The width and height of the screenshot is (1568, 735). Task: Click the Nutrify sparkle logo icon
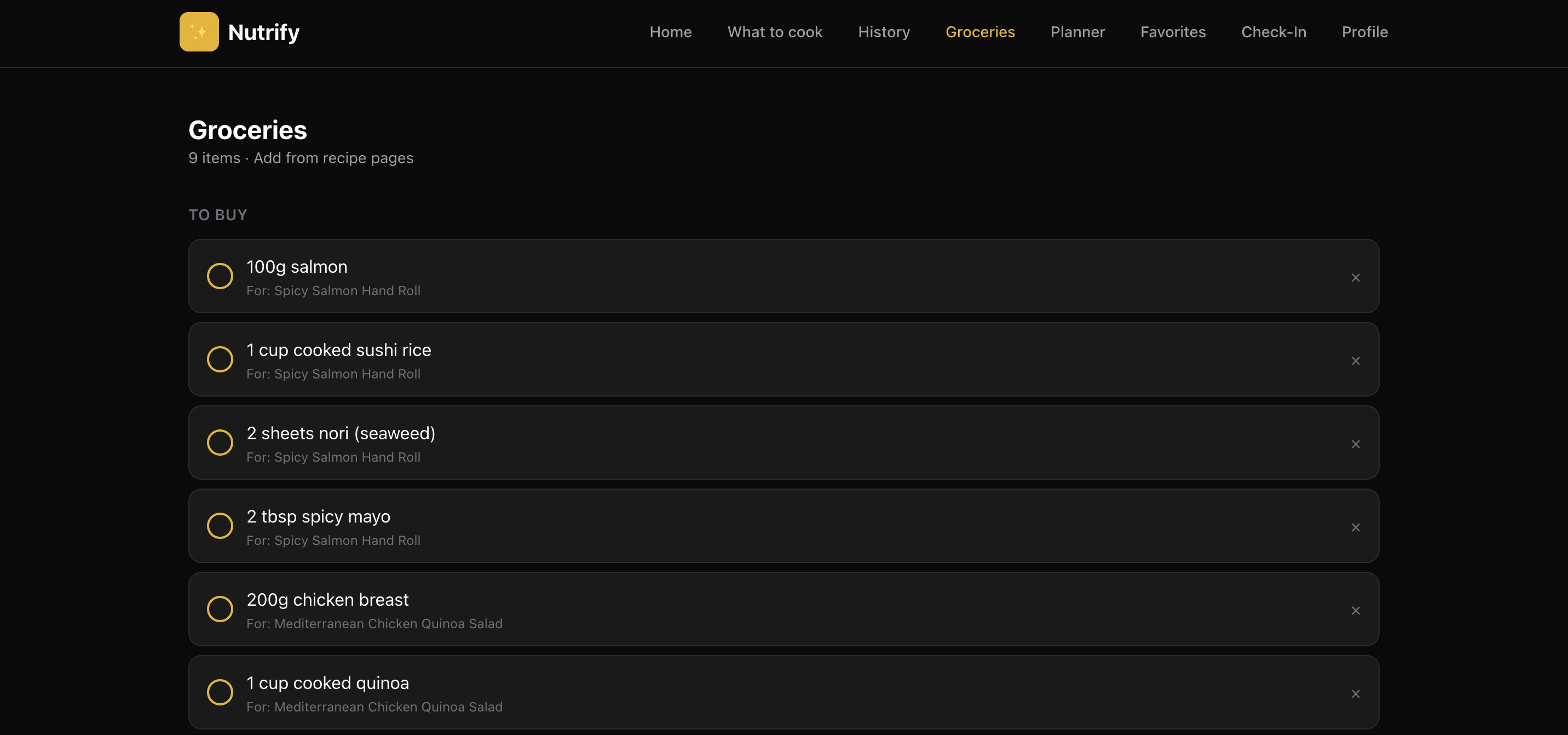click(x=199, y=32)
